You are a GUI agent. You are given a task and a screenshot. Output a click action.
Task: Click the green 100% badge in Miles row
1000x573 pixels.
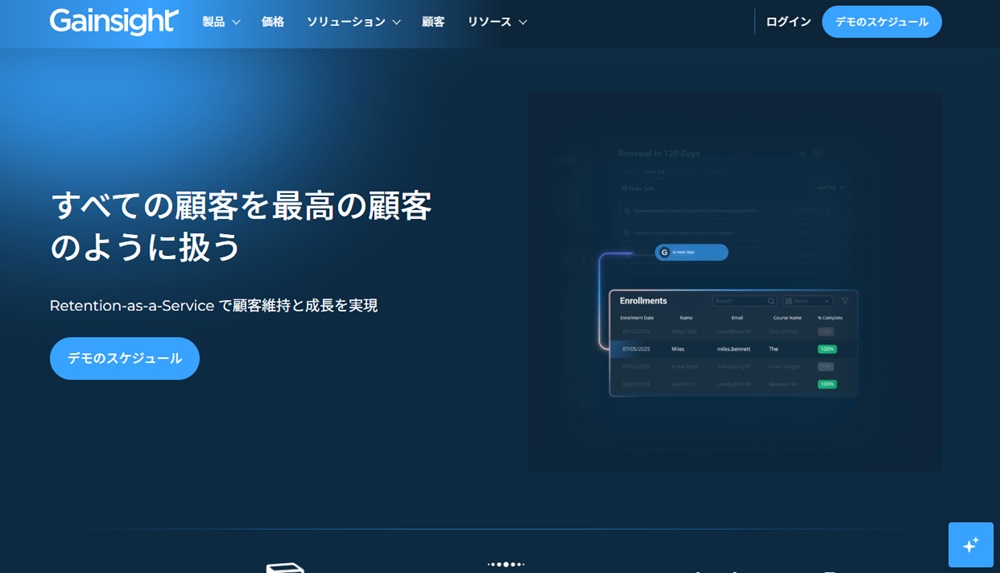pos(827,349)
